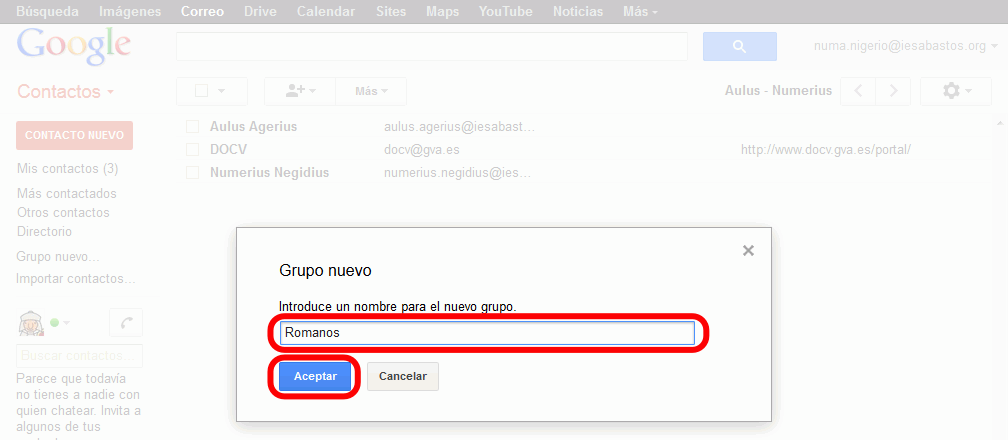The height and width of the screenshot is (440, 1008).
Task: Open the settings gear menu
Action: [x=957, y=91]
